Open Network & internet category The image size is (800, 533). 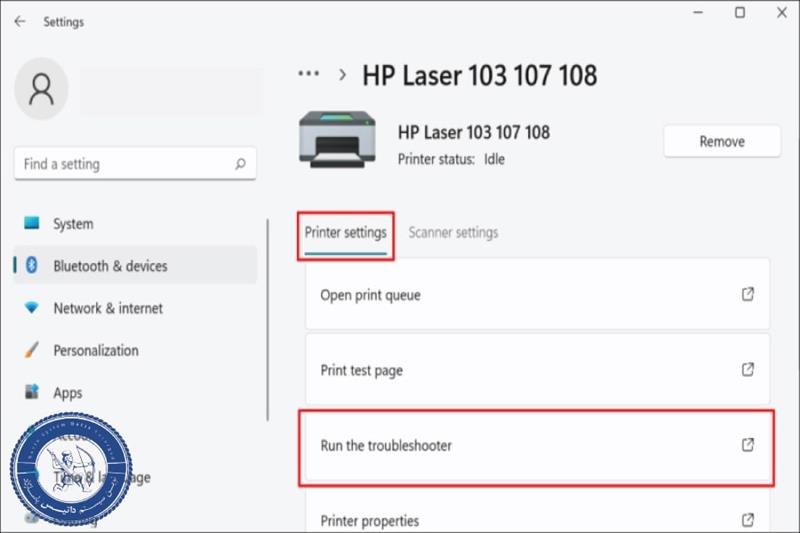pos(135,308)
